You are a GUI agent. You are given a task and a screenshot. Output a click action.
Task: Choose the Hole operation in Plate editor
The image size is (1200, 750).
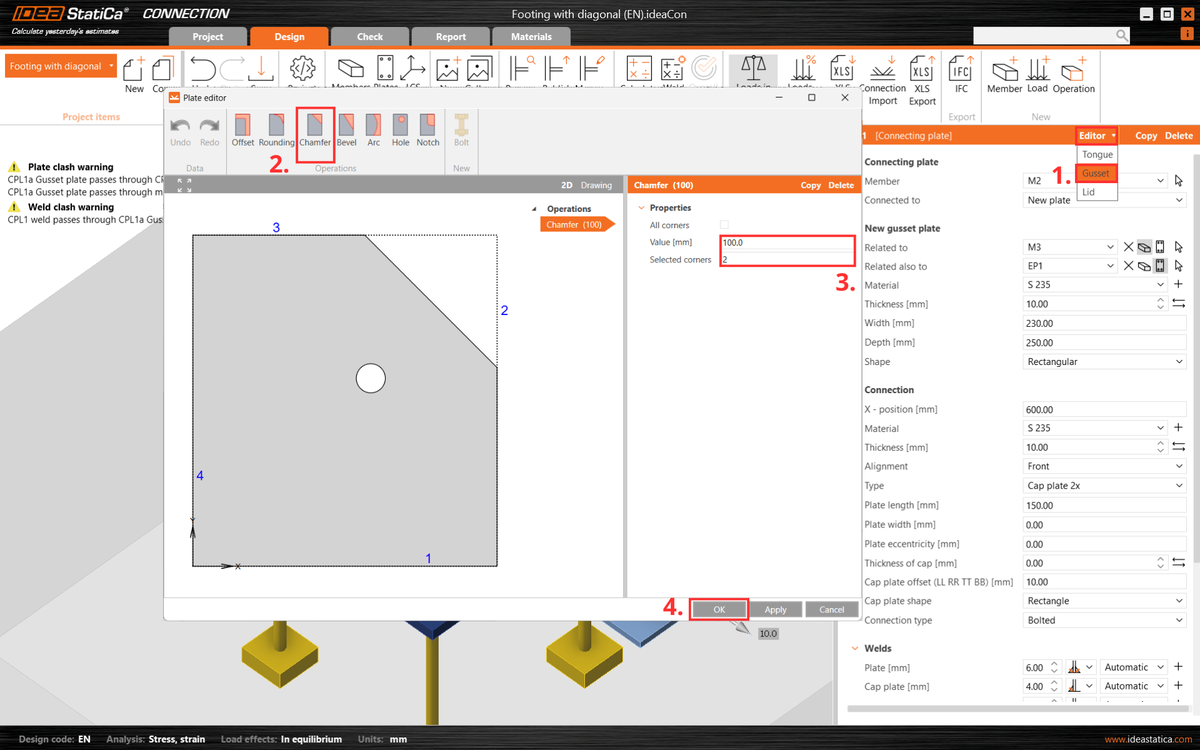click(x=400, y=131)
